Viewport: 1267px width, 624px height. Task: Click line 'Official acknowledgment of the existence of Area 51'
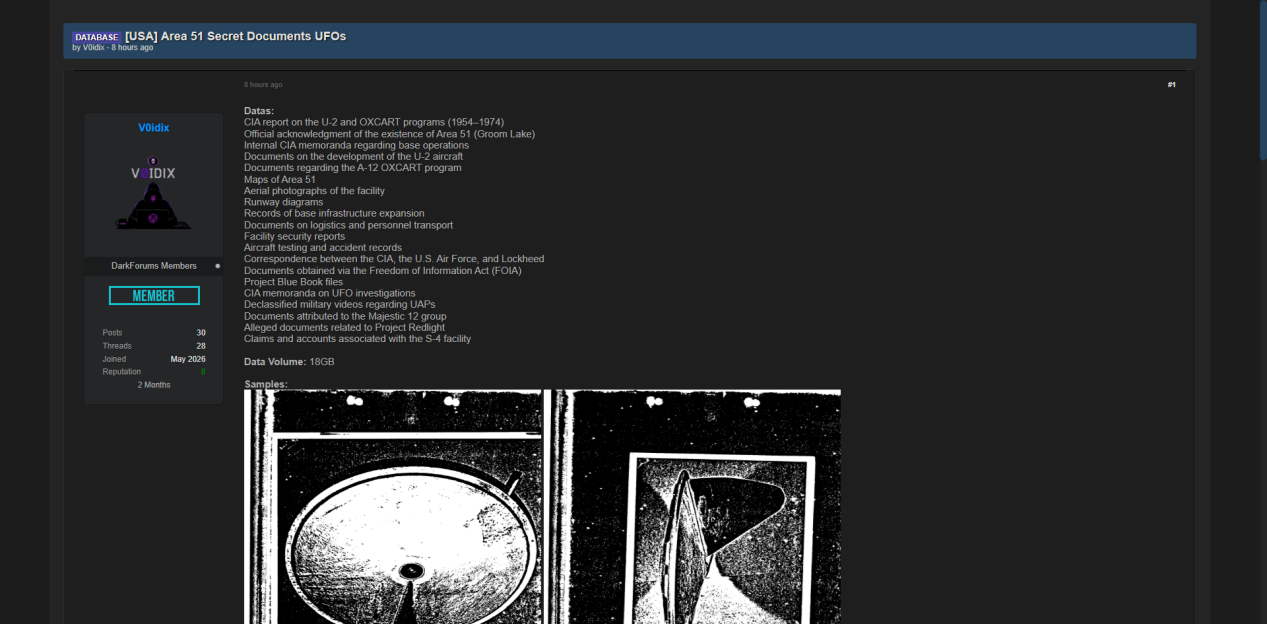tap(389, 134)
